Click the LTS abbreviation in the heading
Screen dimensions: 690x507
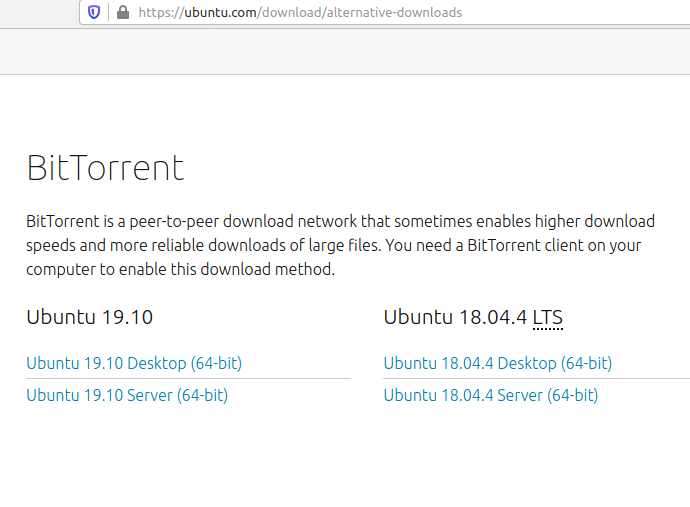(x=547, y=317)
